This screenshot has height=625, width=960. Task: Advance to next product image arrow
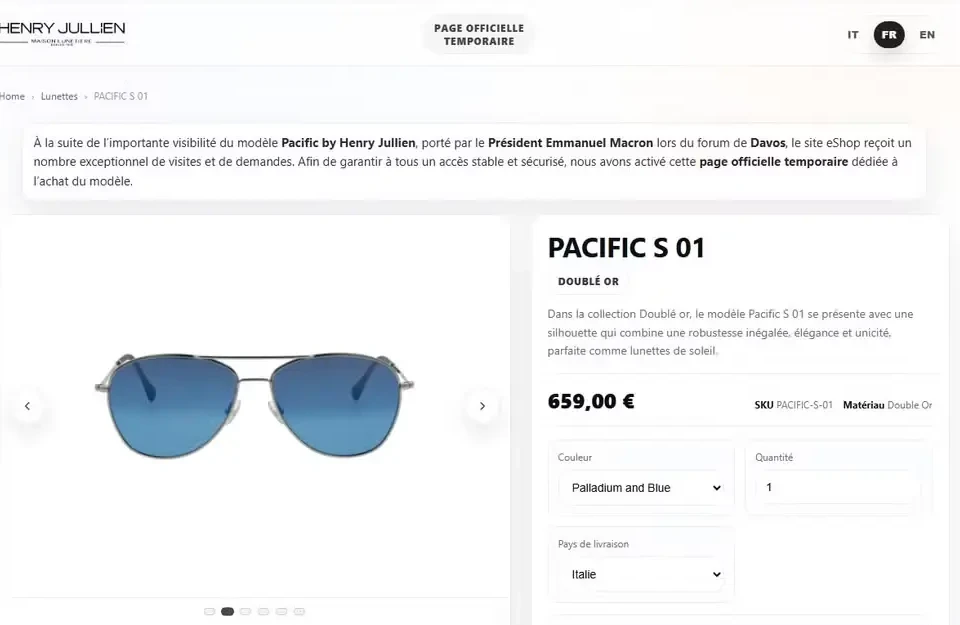[x=482, y=406]
